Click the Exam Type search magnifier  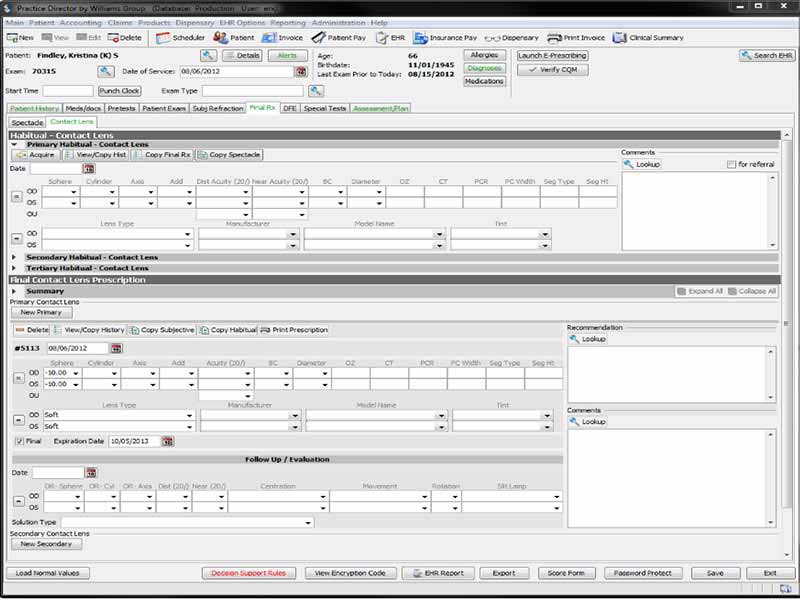point(316,91)
